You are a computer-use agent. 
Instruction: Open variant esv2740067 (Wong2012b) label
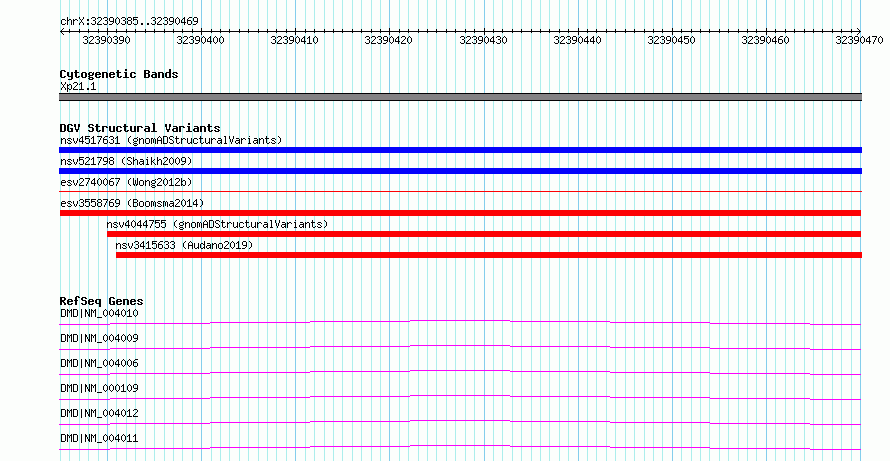(x=126, y=182)
